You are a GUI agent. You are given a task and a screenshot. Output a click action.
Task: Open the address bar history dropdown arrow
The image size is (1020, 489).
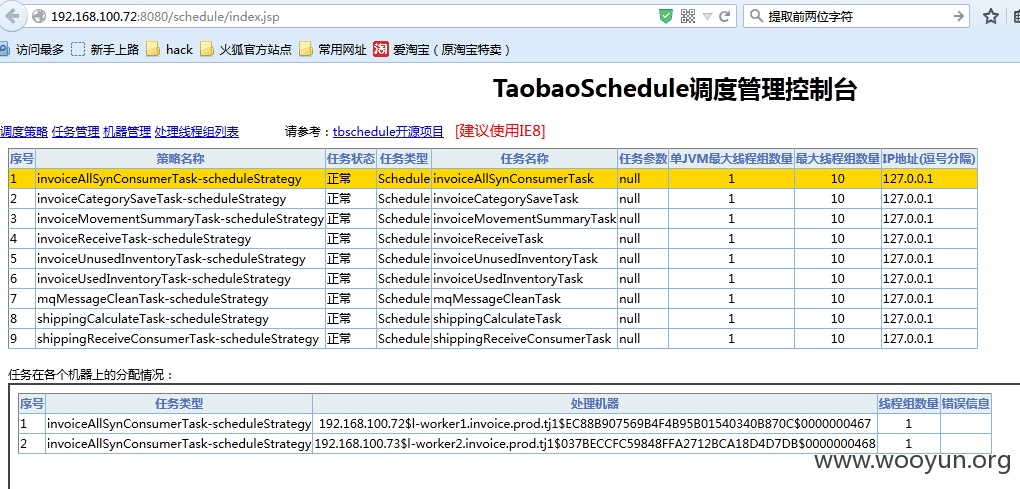point(707,17)
